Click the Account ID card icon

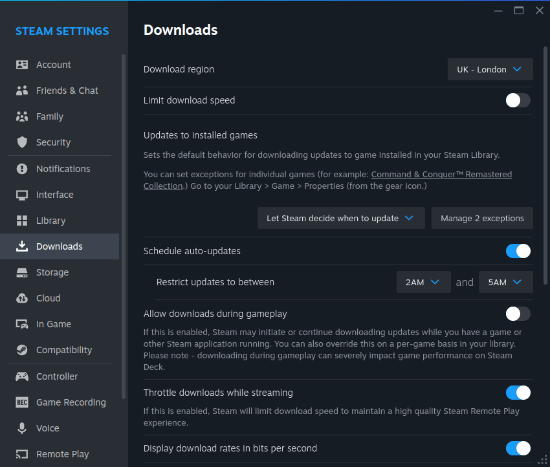22,65
